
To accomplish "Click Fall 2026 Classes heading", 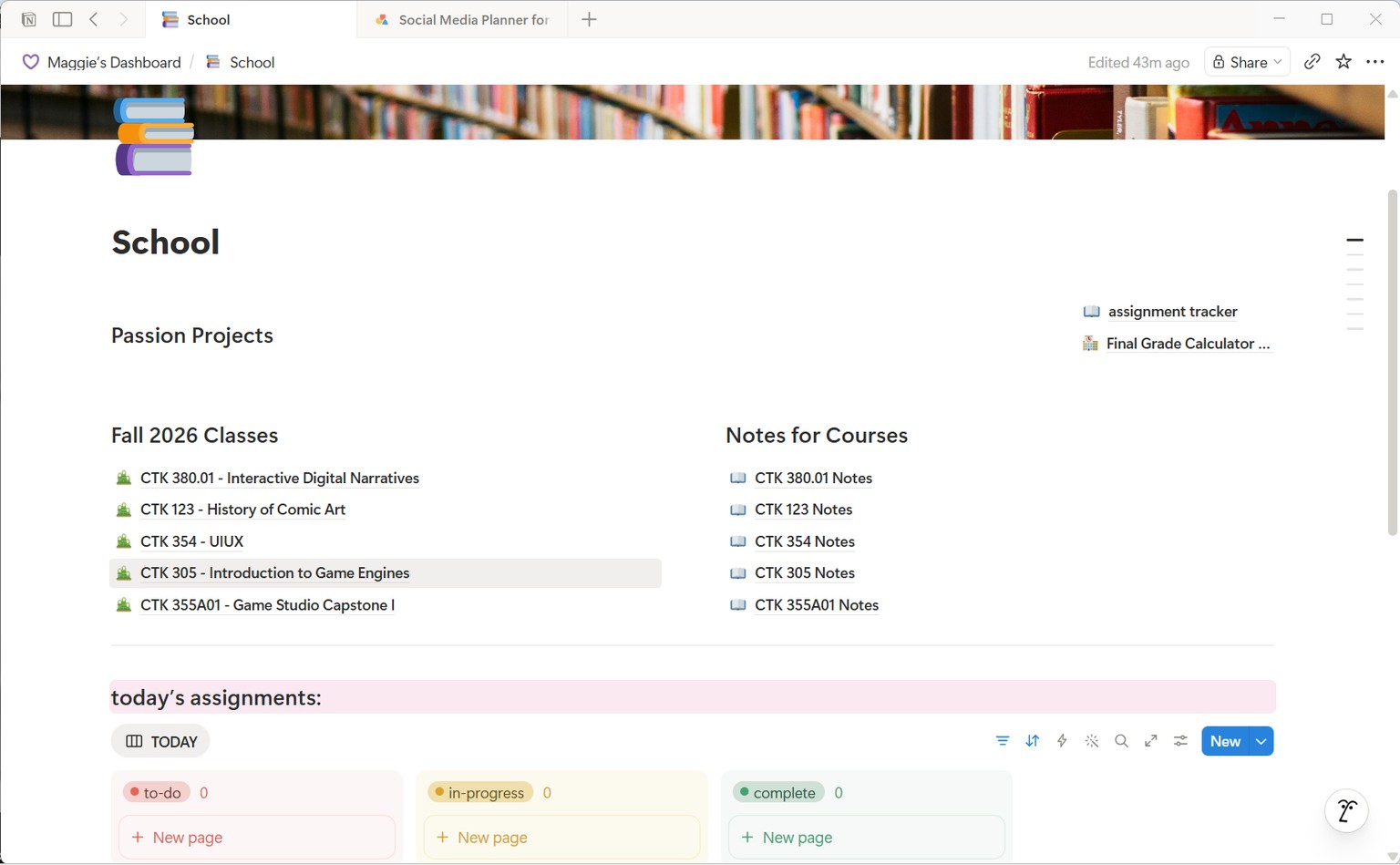I will [x=194, y=435].
